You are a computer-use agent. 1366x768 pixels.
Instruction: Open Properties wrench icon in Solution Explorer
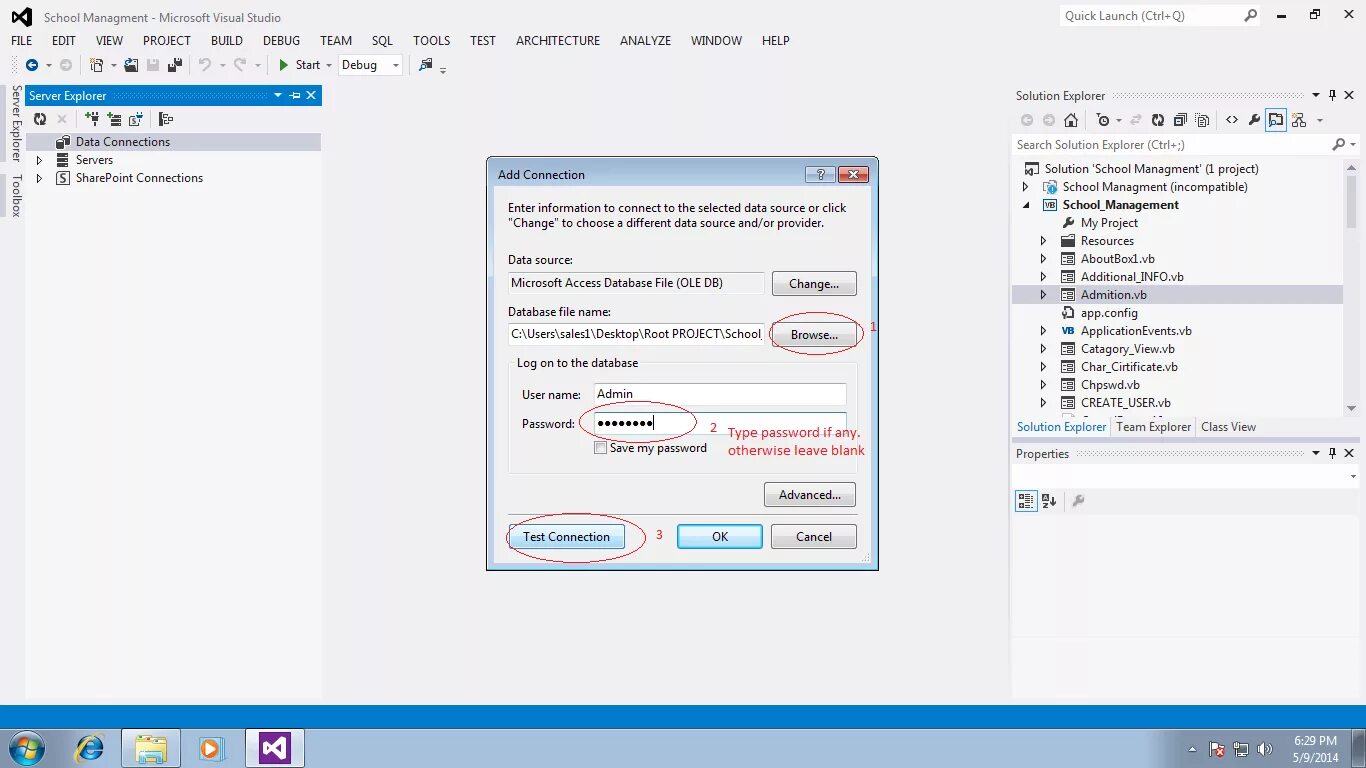(x=1254, y=120)
